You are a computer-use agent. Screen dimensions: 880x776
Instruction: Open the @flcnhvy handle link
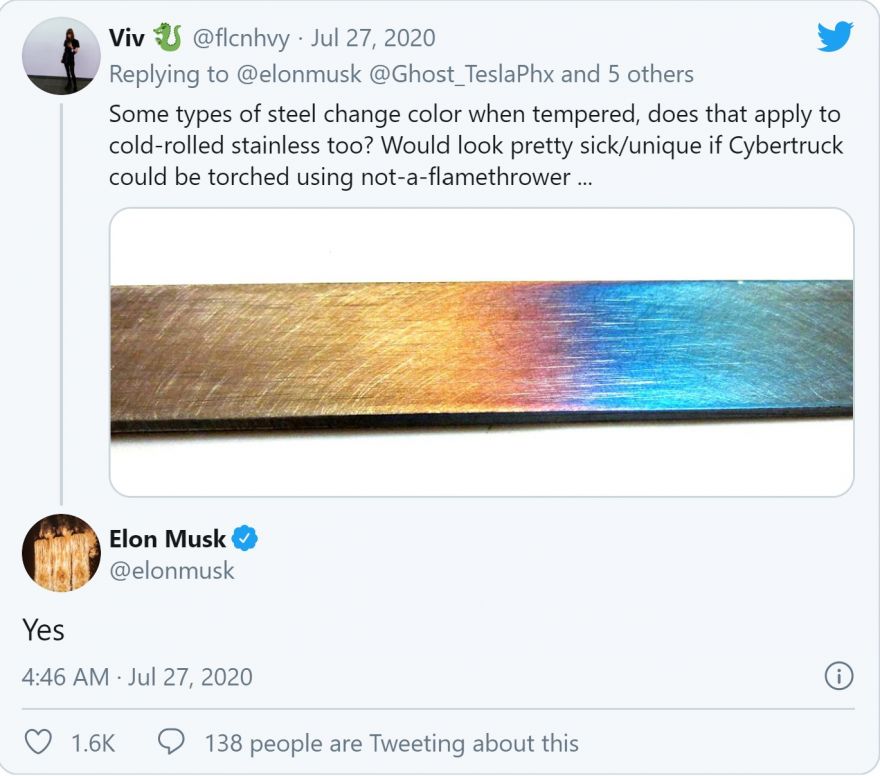(x=241, y=38)
